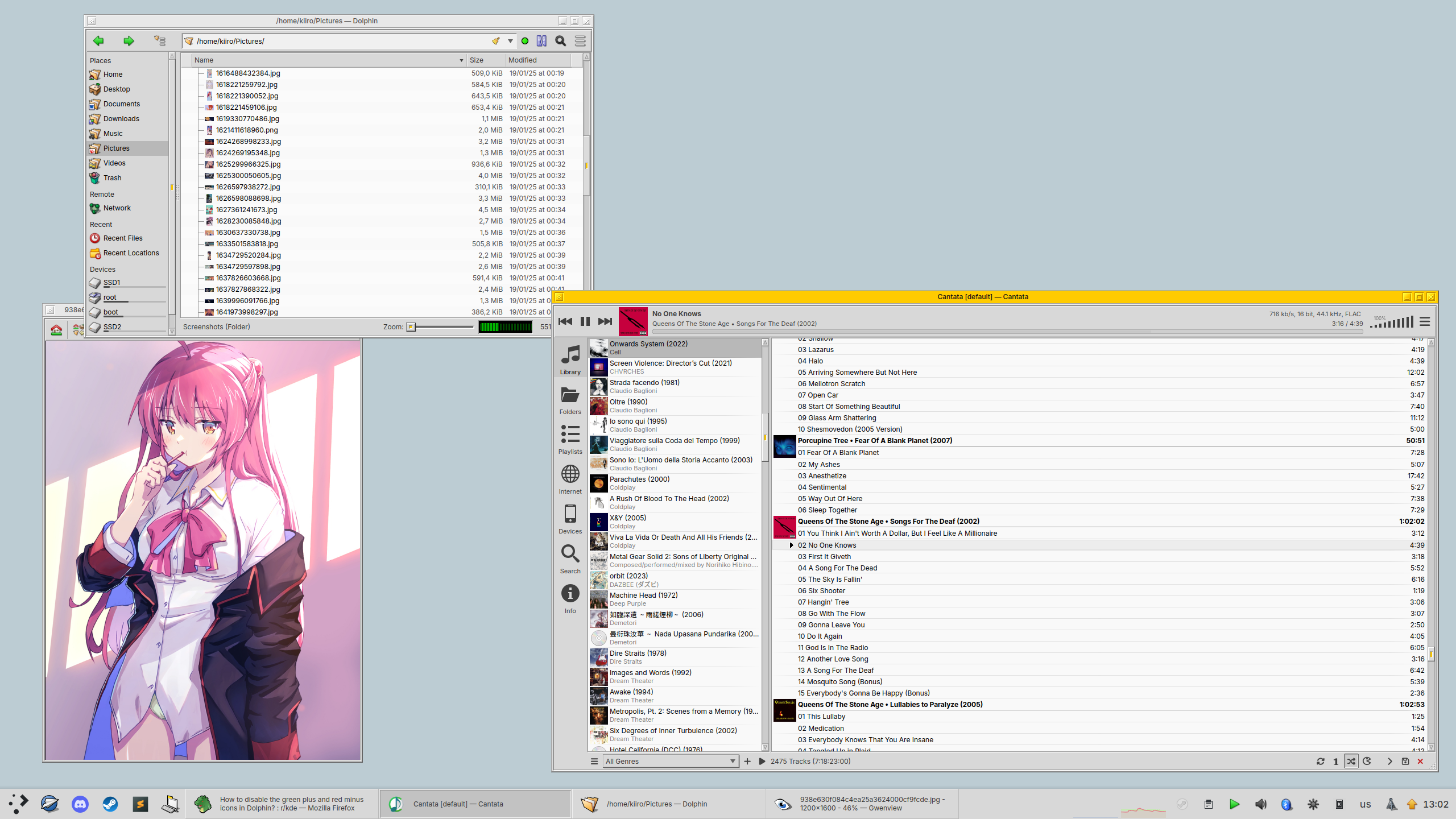The width and height of the screenshot is (1456, 819).
Task: Open the KDE application launcher
Action: 18,804
